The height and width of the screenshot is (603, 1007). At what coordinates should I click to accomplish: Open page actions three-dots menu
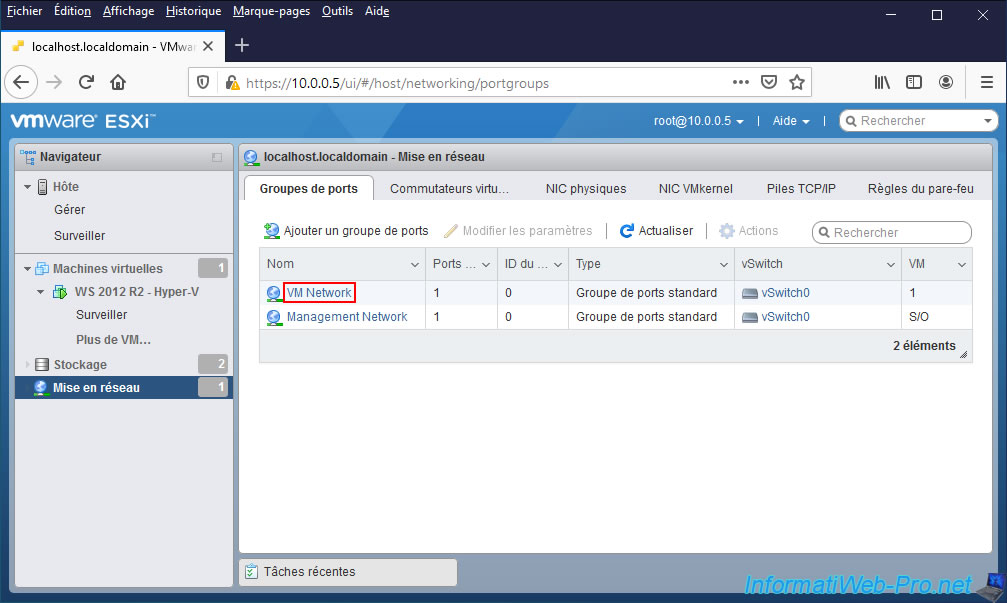740,82
